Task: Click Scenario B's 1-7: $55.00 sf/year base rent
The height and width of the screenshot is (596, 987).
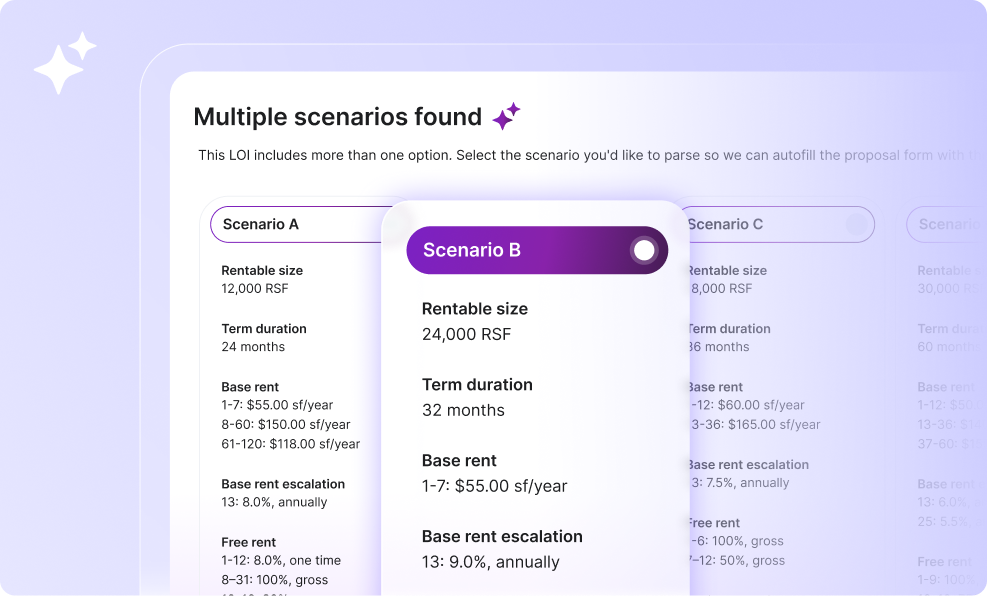Action: pos(494,486)
